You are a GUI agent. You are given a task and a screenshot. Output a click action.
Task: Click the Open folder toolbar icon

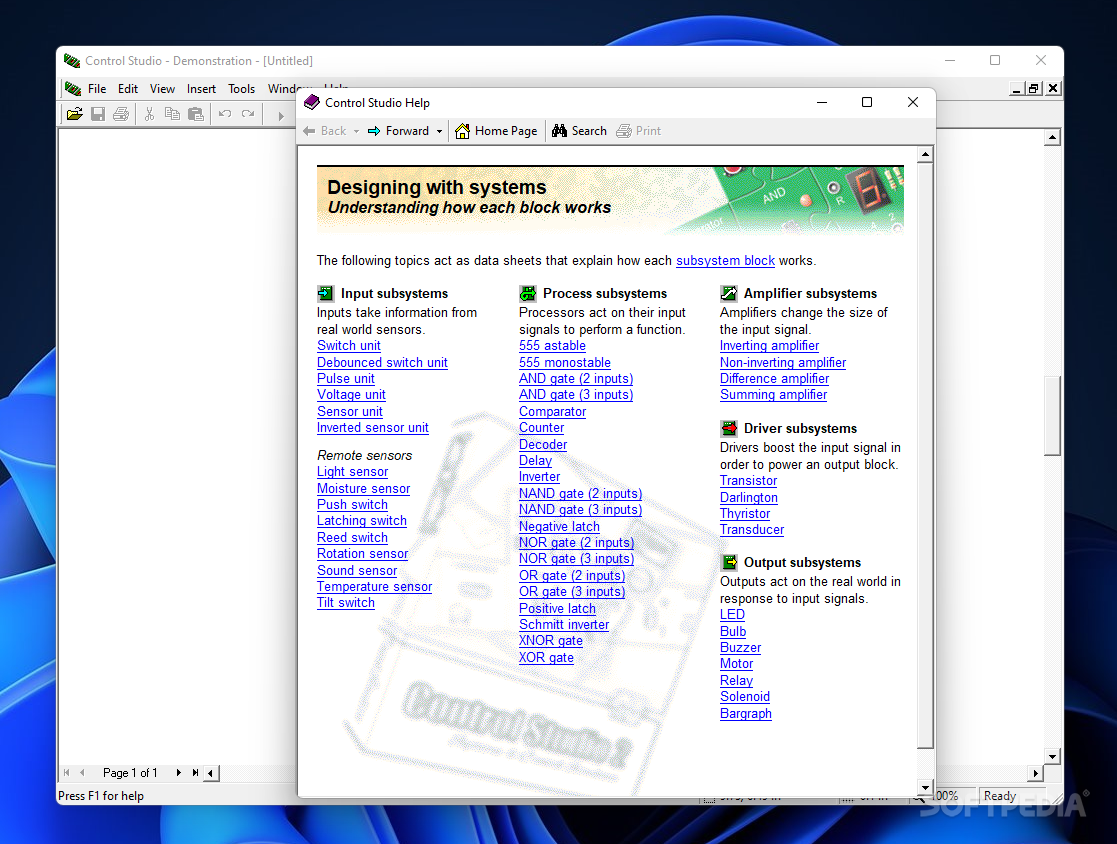pyautogui.click(x=75, y=114)
